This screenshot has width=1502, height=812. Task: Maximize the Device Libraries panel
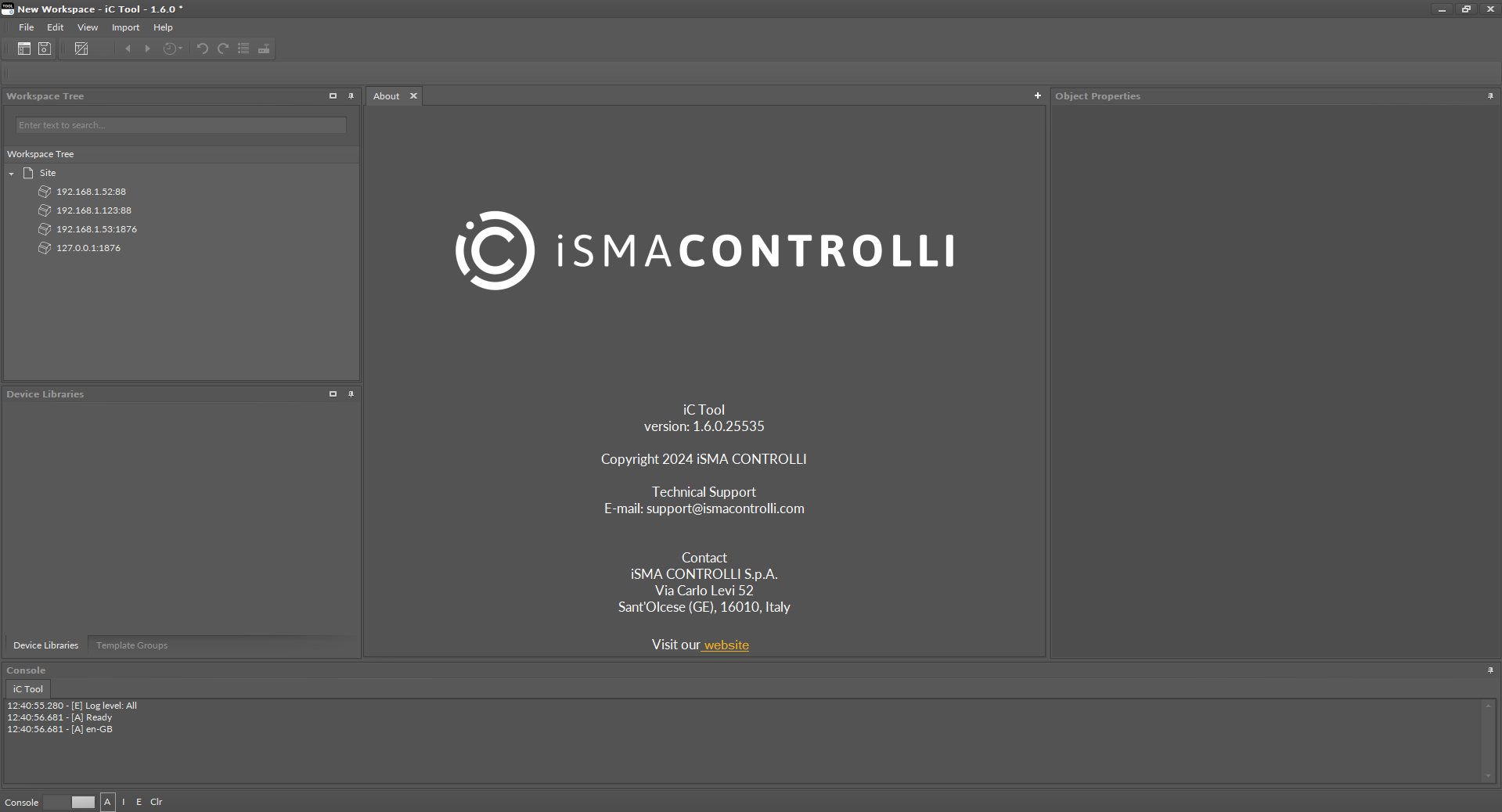pos(333,394)
